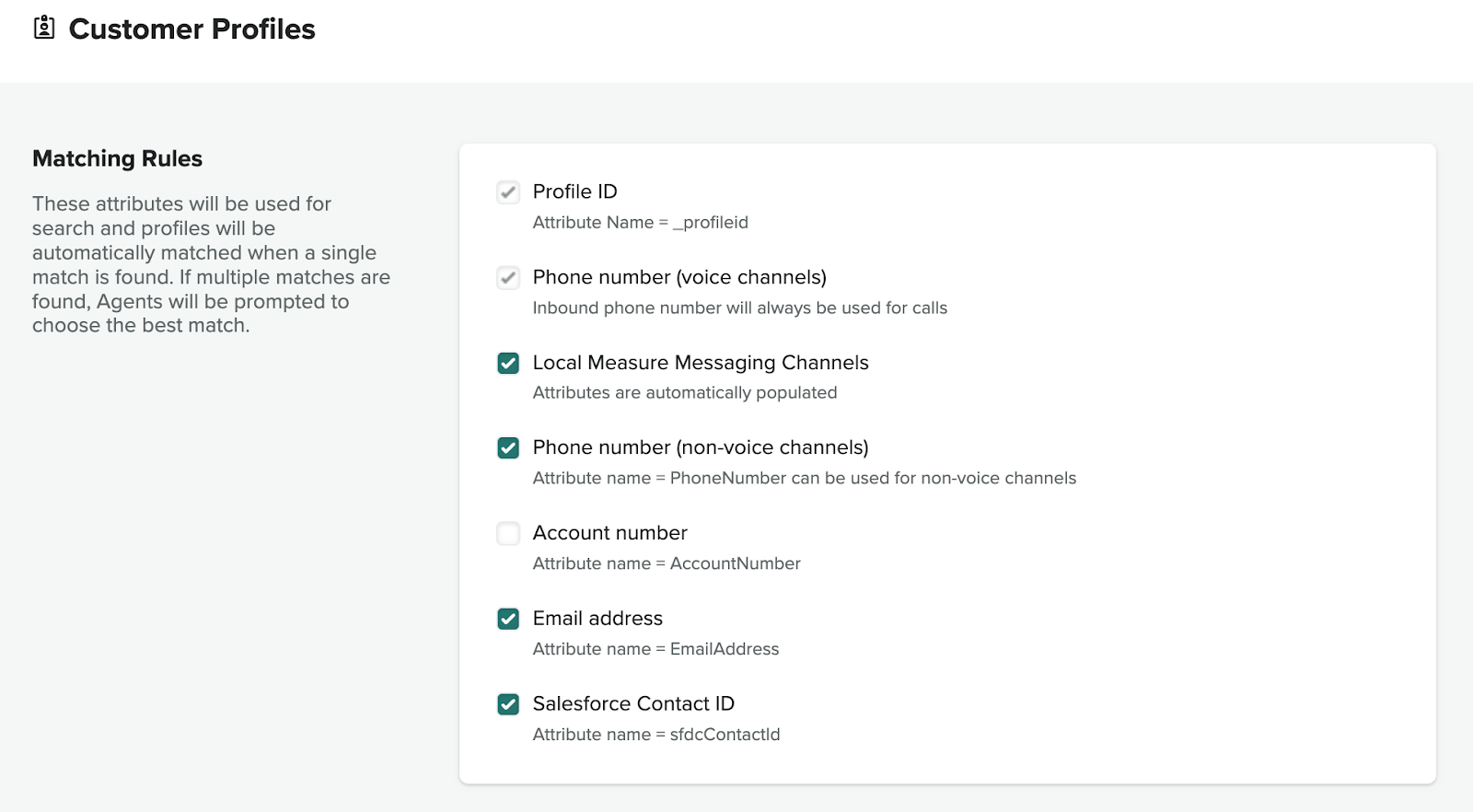Click the '_profileid' attribute name text

711,223
